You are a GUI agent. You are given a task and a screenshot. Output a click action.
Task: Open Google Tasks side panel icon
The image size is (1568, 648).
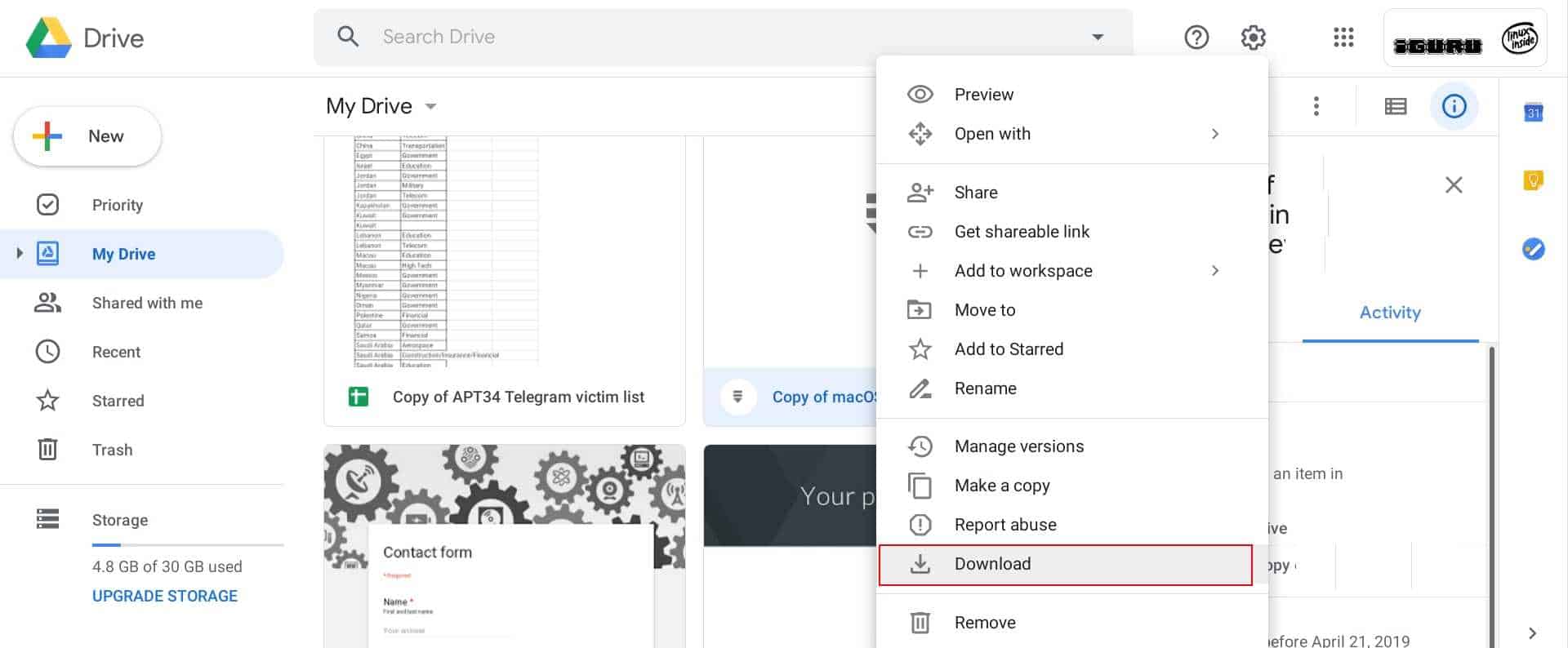coord(1534,248)
